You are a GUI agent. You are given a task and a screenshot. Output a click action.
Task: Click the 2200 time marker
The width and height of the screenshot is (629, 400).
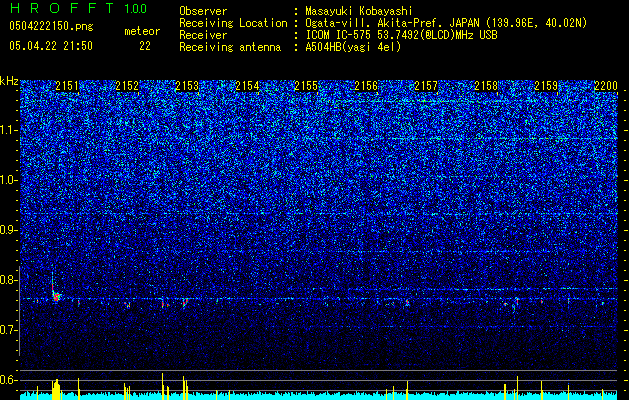(606, 86)
